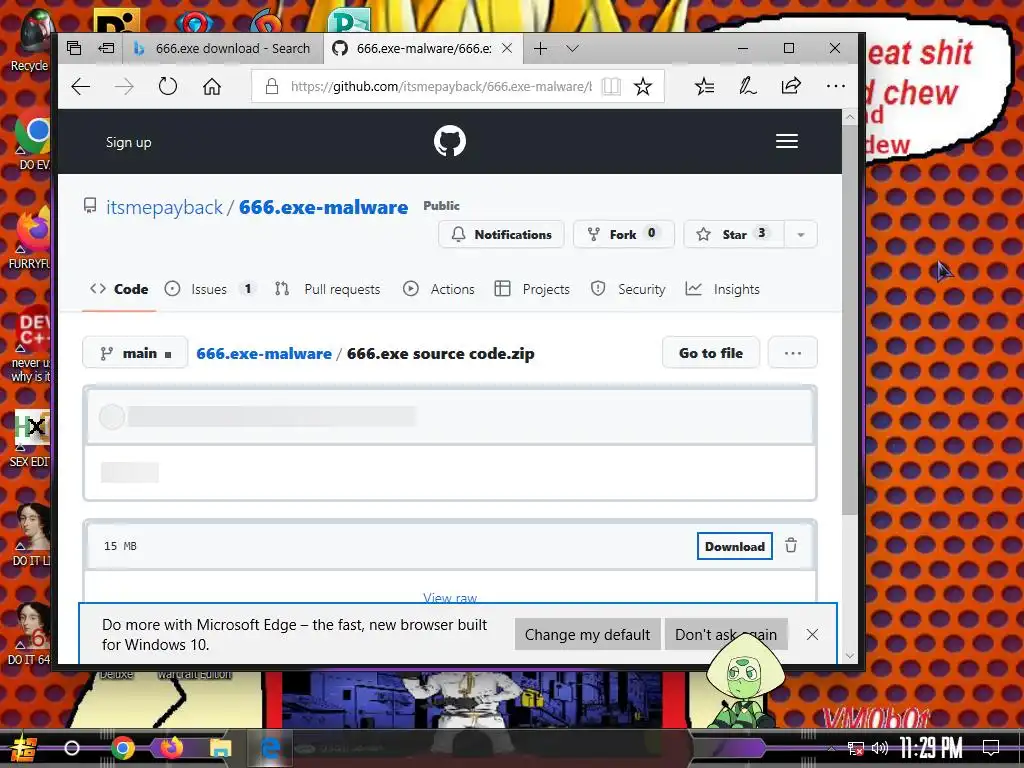Open itsmepayback user profile link
This screenshot has width=1024, height=768.
165,207
